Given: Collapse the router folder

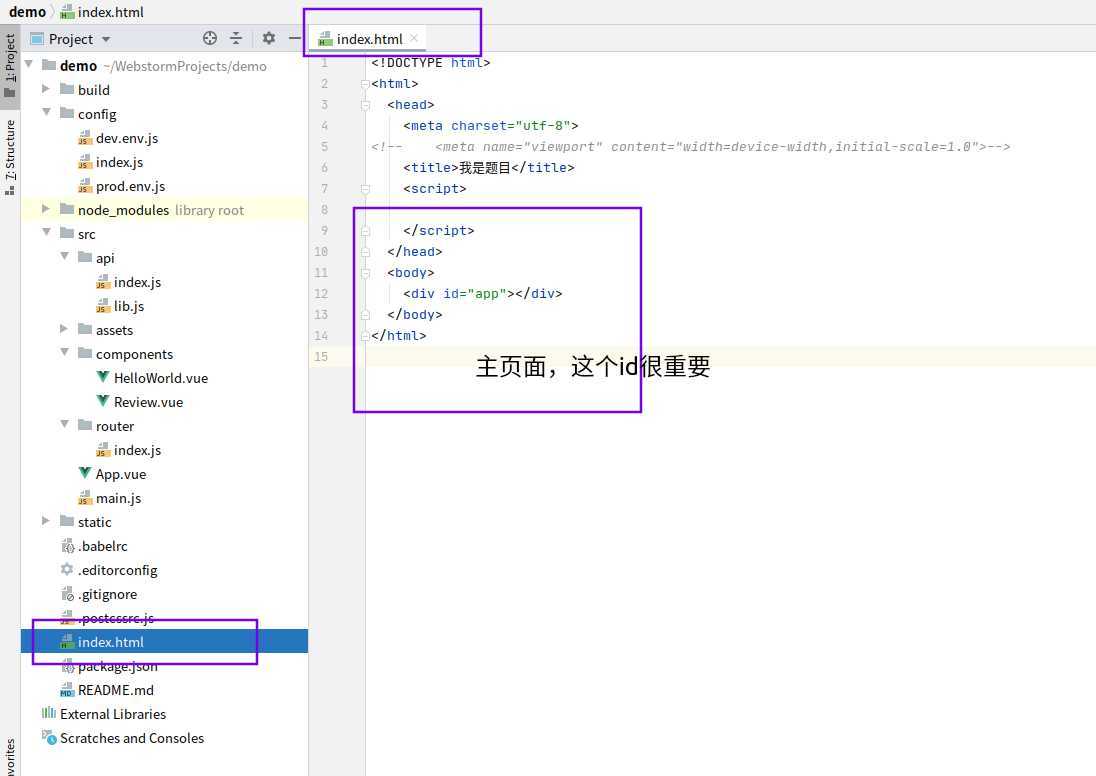Looking at the screenshot, I should (x=64, y=424).
